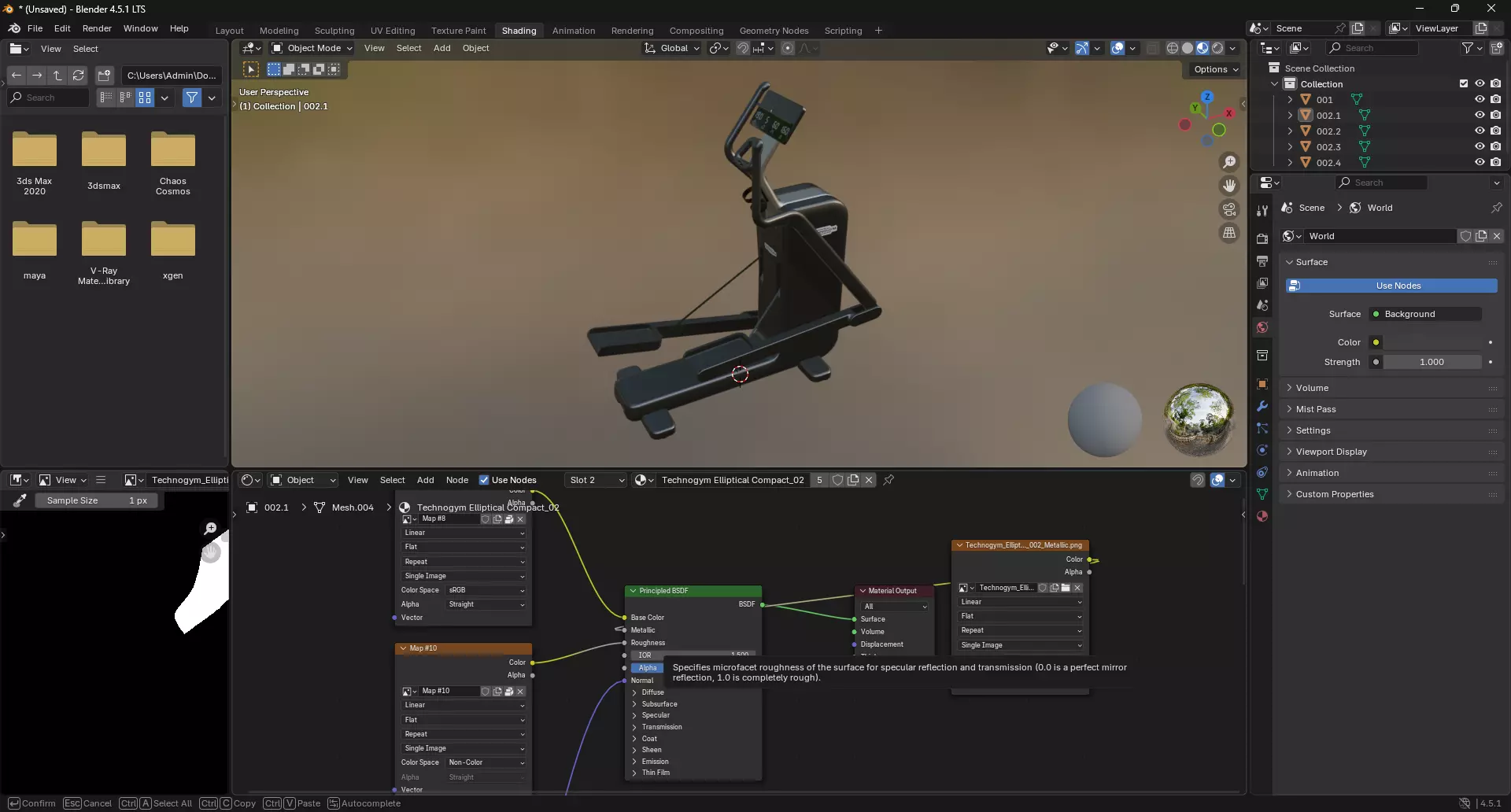Select wireframe viewport shading

tap(1173, 48)
